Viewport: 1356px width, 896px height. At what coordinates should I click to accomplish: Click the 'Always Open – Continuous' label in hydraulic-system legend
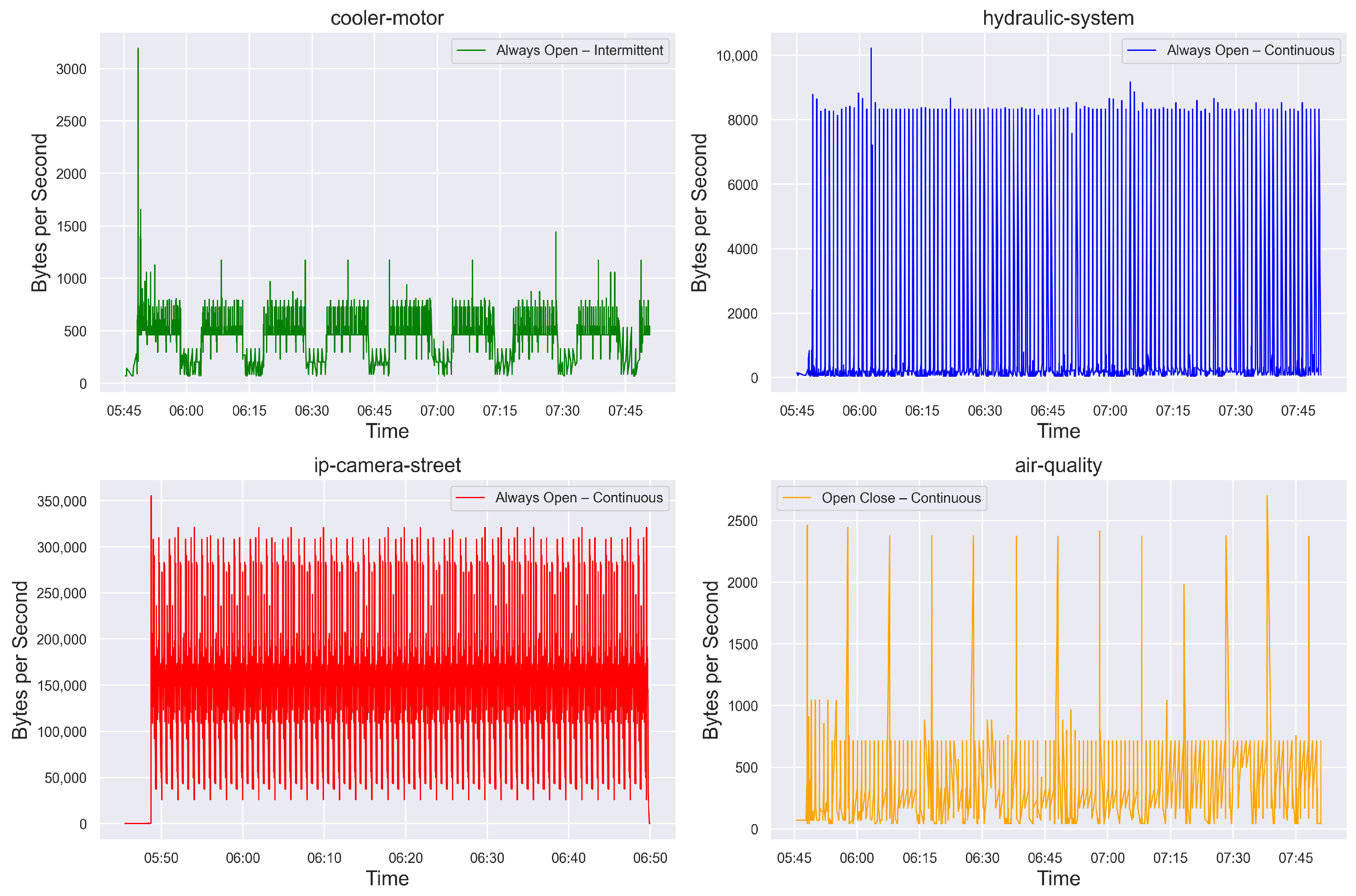tap(1250, 50)
